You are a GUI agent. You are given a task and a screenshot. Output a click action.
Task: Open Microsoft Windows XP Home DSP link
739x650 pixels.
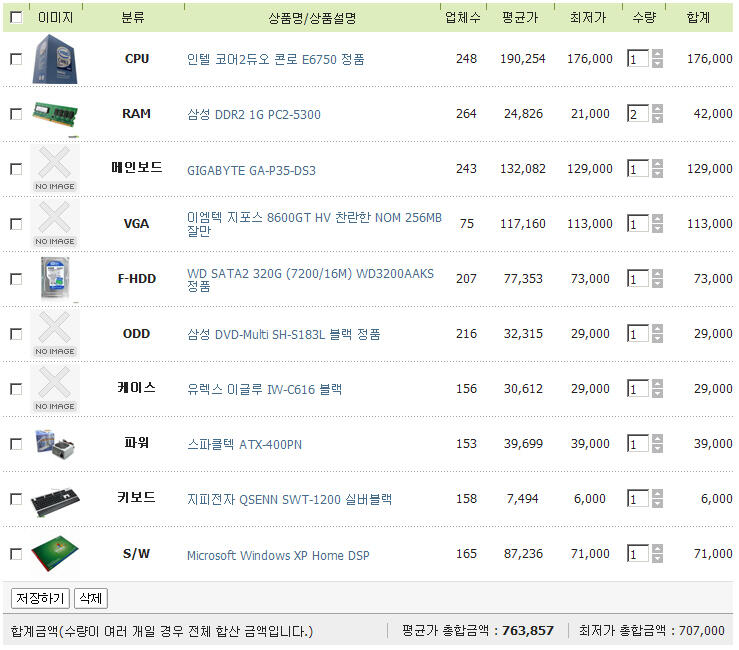point(278,555)
